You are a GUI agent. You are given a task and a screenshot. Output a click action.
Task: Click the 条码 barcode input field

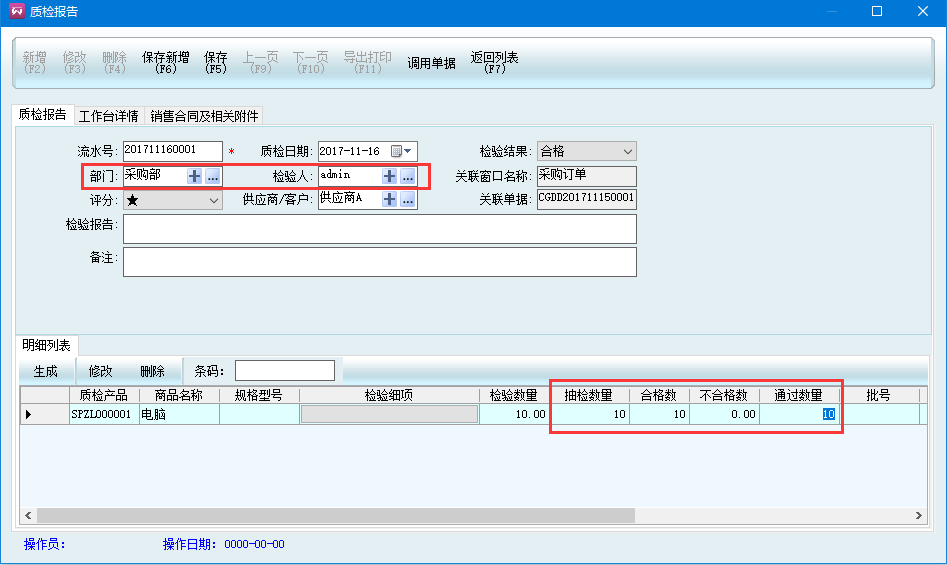285,371
